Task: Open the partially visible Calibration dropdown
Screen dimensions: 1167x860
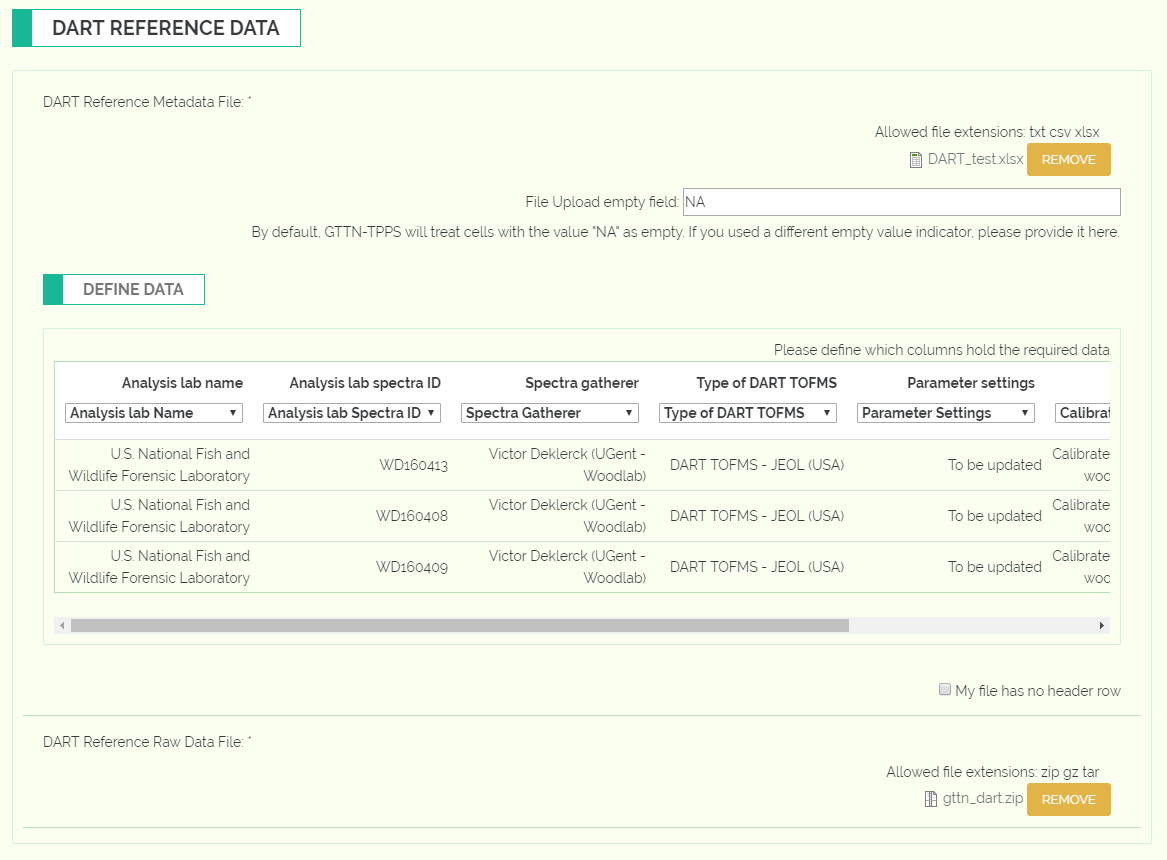Action: [x=1083, y=413]
